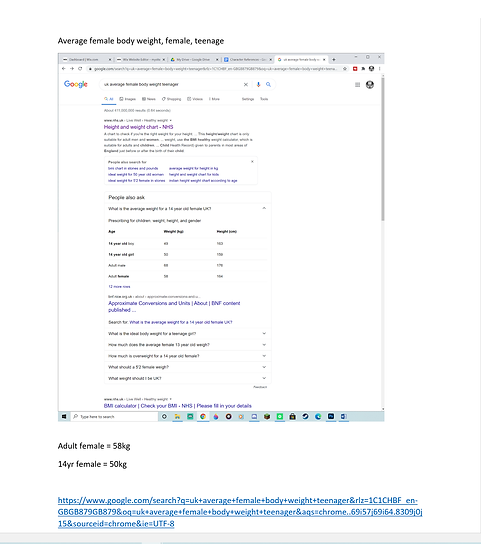Viewport: 481px width, 544px height.
Task: Click the Google logo
Action: [76, 84]
